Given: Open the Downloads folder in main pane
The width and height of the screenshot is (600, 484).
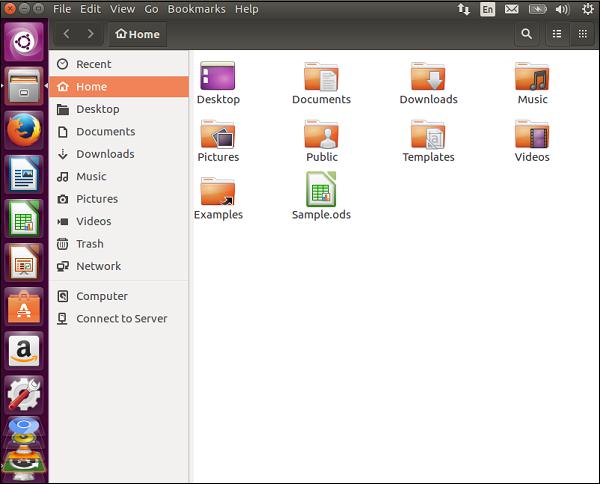Looking at the screenshot, I should (428, 78).
